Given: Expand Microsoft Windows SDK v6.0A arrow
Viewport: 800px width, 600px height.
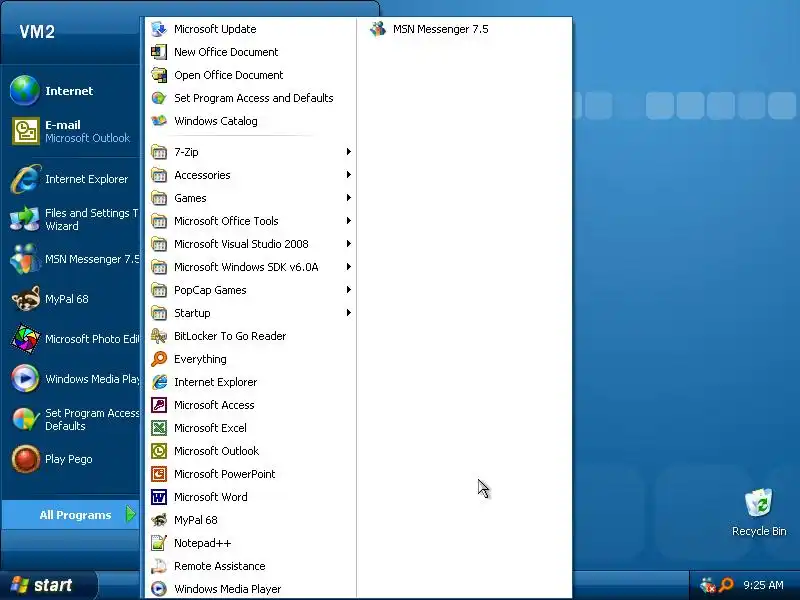Looking at the screenshot, I should (348, 266).
